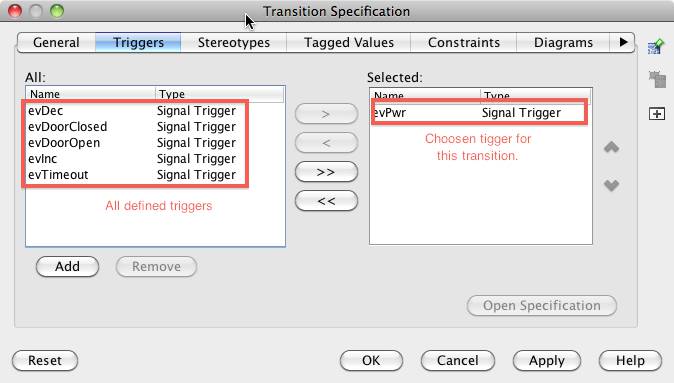Image resolution: width=674 pixels, height=383 pixels.
Task: Switch to the General tab
Action: point(56,43)
